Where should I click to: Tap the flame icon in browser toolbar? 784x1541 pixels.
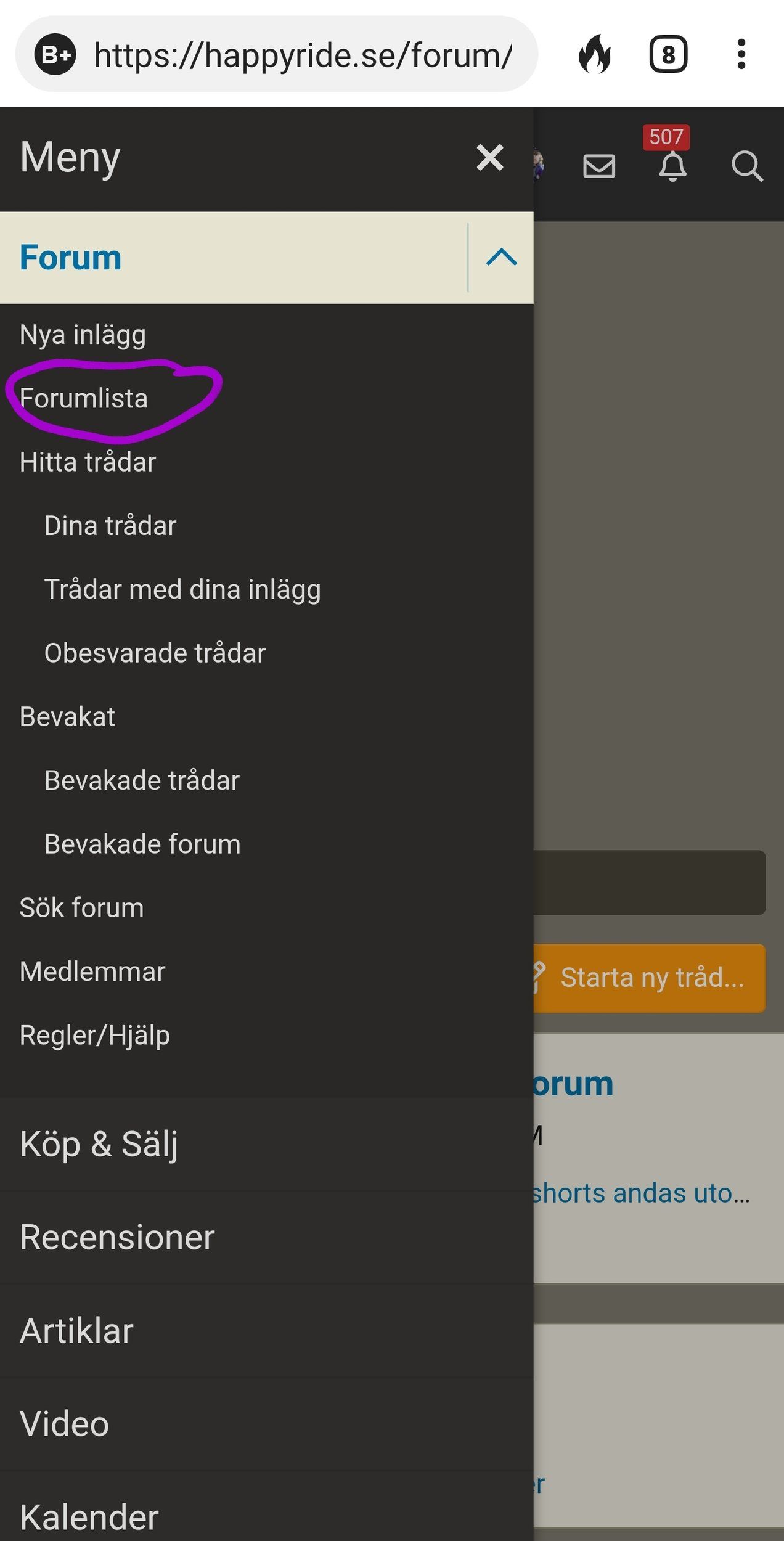(594, 54)
